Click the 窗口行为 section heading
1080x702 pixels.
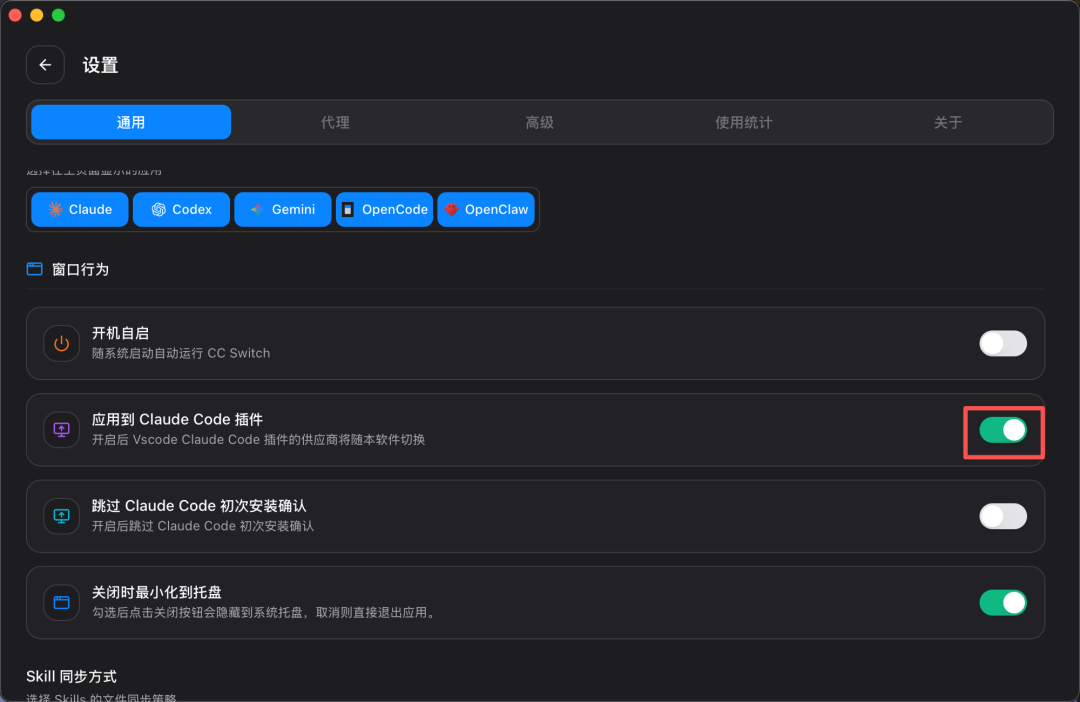[x=81, y=269]
